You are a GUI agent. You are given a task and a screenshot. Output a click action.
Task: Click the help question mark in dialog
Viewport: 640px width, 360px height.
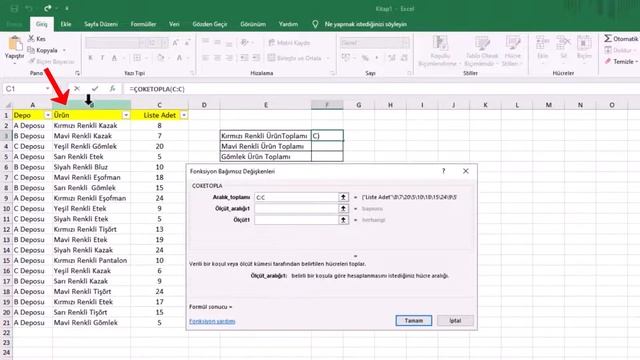(x=444, y=171)
